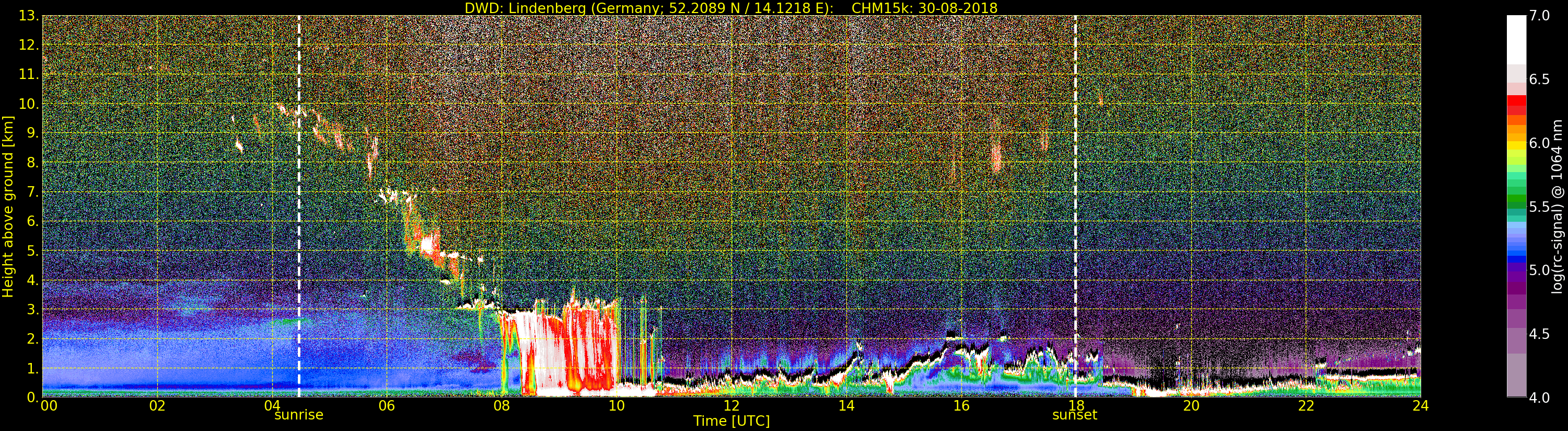The height and width of the screenshot is (431, 1568).
Task: Click the '06' time axis tick label
Action: click(387, 405)
